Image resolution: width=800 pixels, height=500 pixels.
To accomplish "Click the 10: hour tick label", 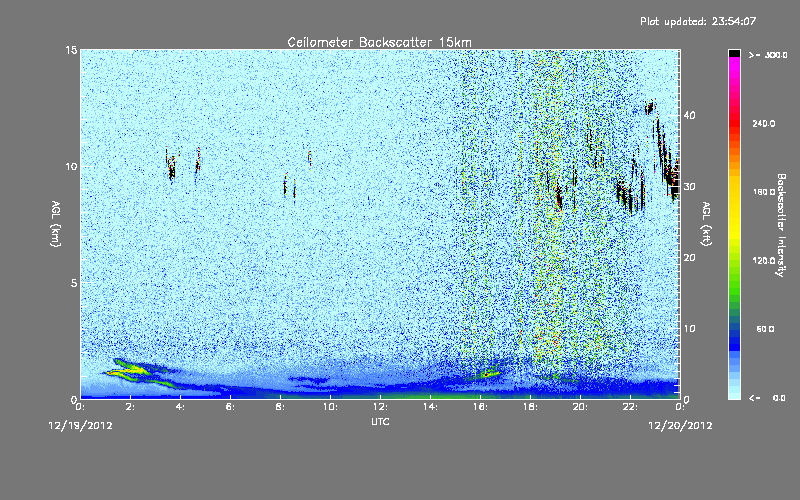I will pos(330,407).
